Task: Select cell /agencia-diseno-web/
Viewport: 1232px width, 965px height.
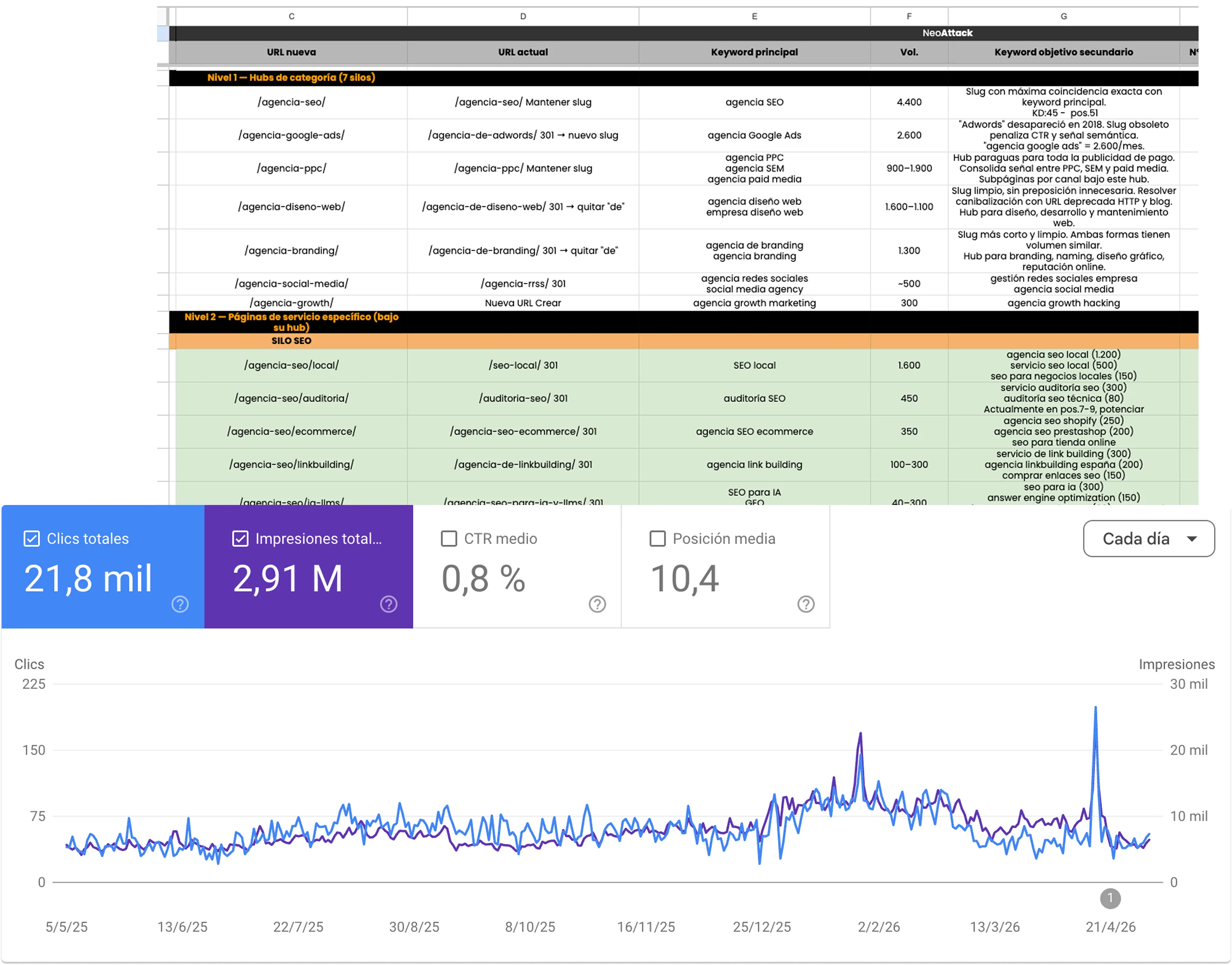Action: 292,207
